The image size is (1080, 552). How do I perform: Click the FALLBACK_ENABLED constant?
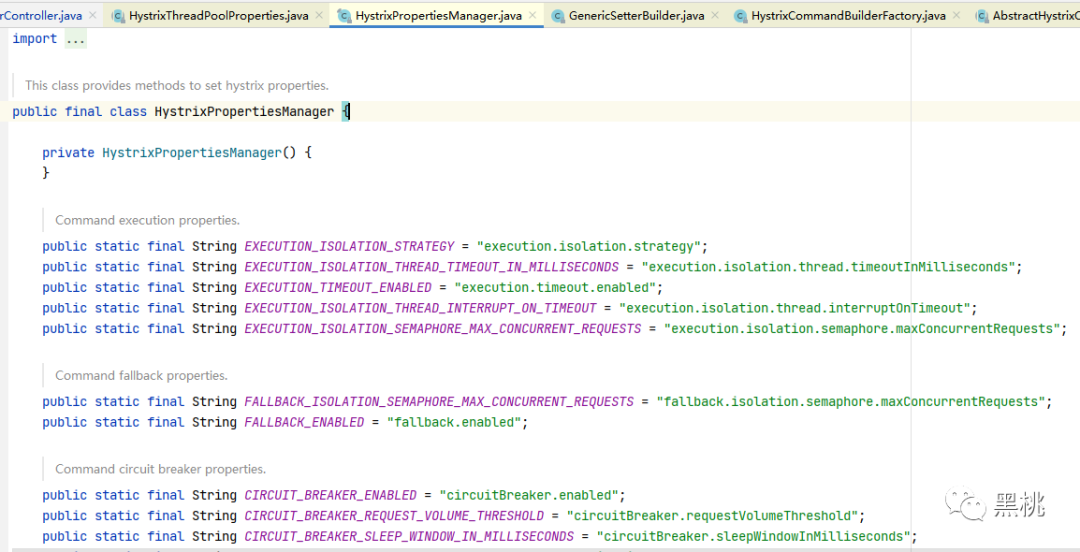[304, 422]
